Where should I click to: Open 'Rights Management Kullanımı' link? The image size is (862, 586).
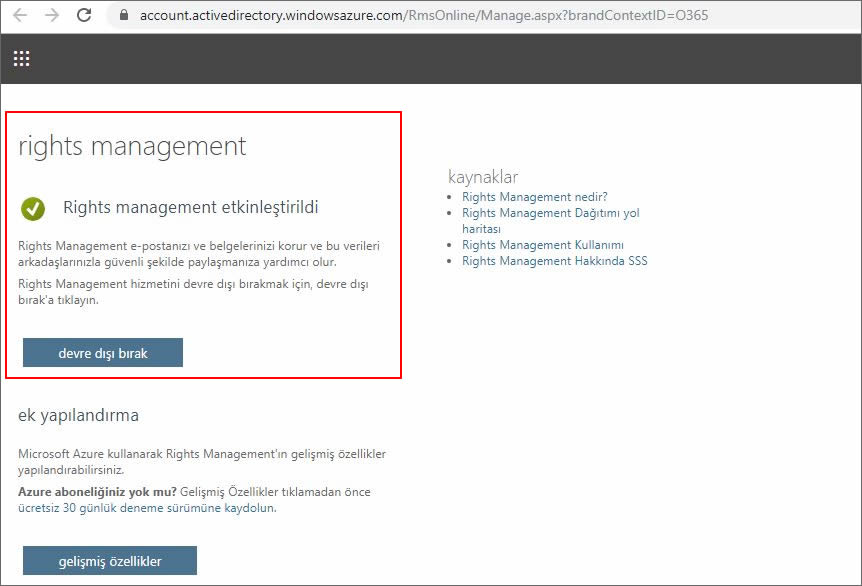coord(543,245)
